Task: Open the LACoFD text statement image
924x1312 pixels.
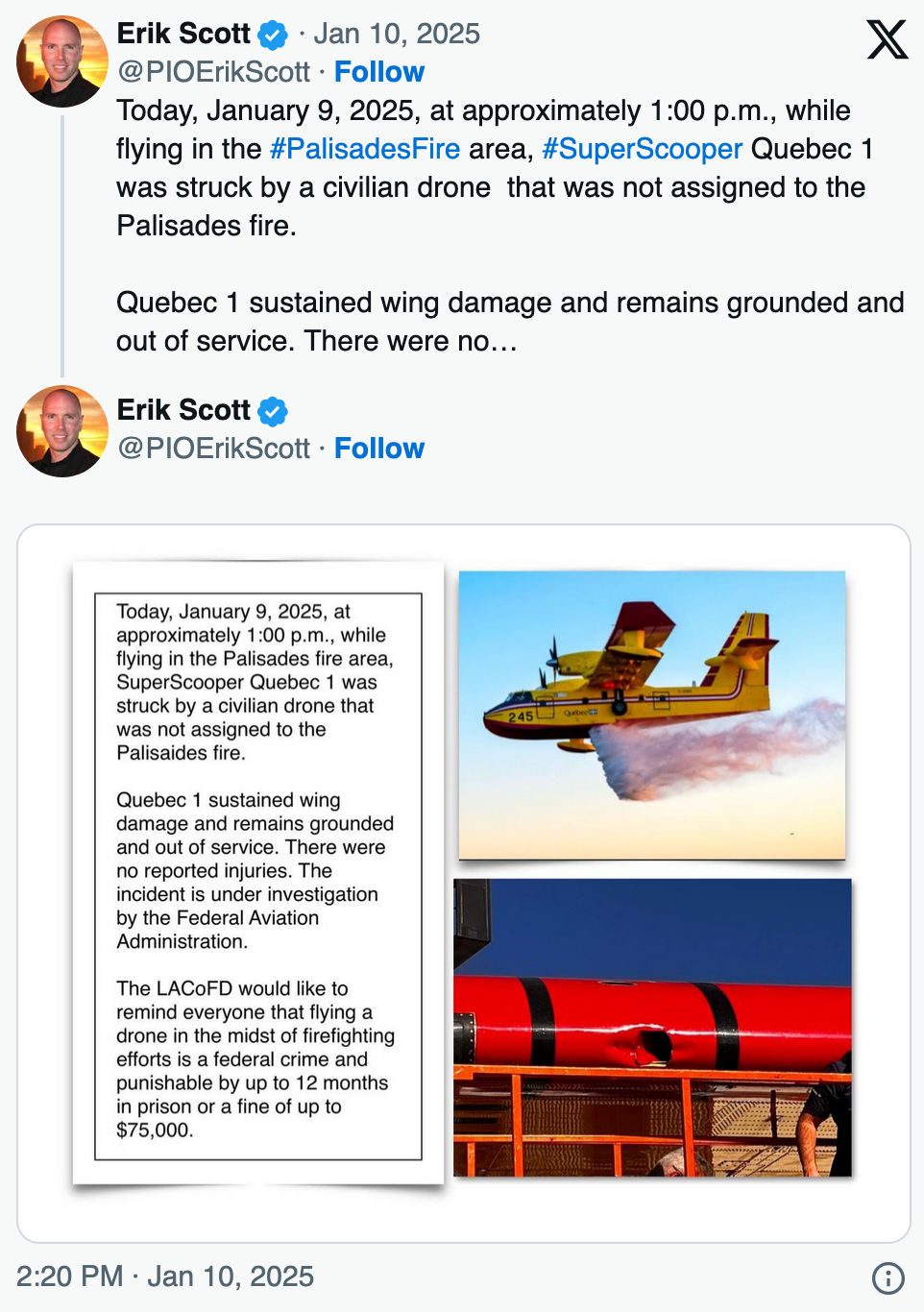Action: coord(258,876)
